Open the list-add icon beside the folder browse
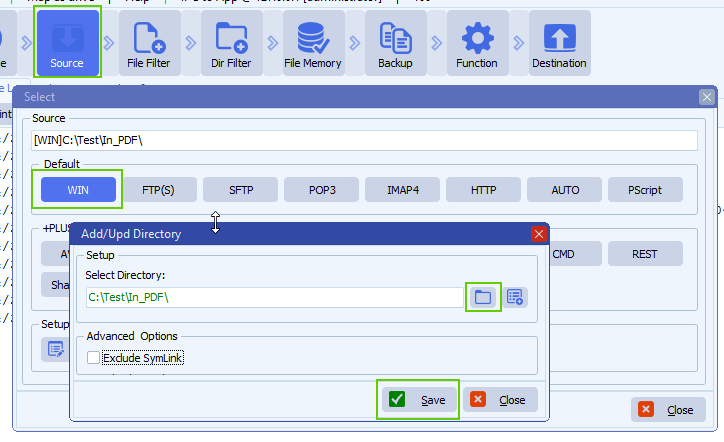The image size is (724, 442). point(515,297)
